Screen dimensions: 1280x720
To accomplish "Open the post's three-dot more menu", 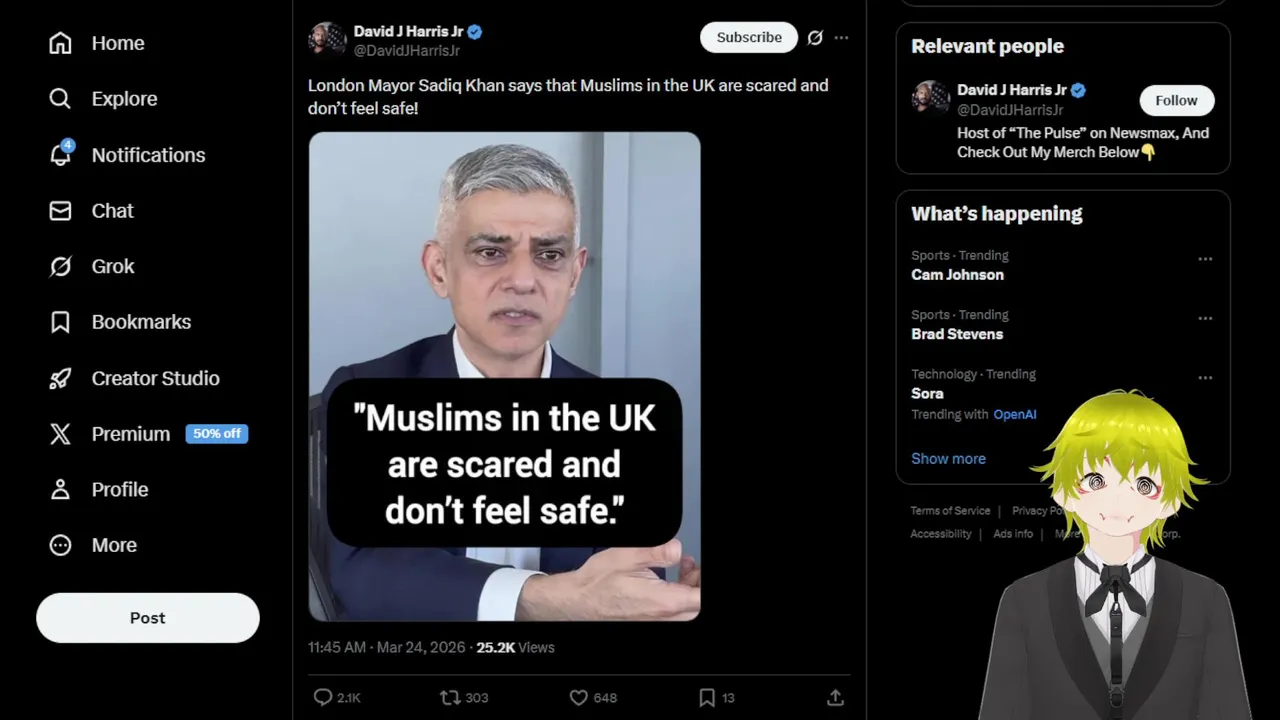I will coord(841,38).
